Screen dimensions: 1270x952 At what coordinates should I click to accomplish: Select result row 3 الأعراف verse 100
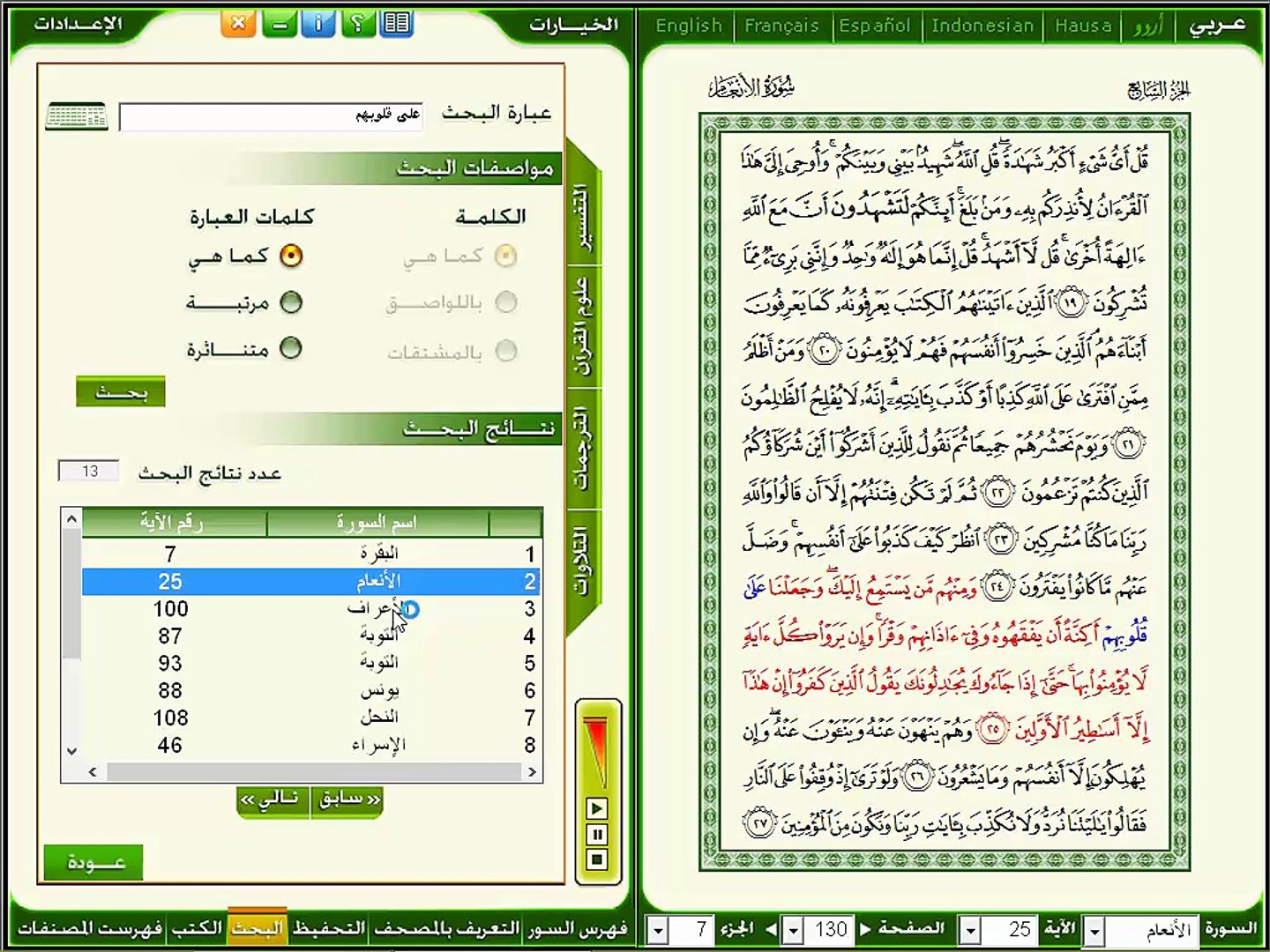point(310,609)
